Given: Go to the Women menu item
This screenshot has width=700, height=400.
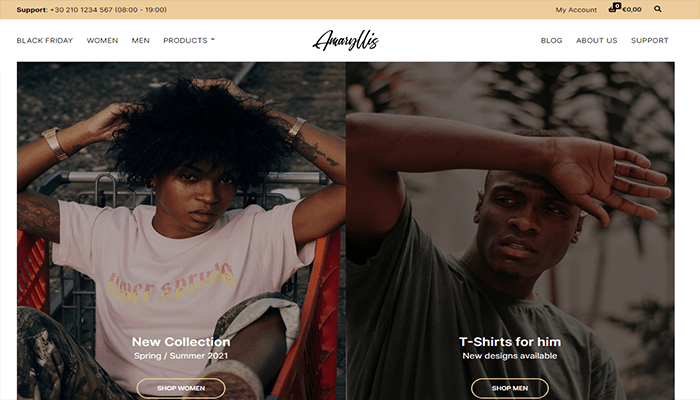Looking at the screenshot, I should pyautogui.click(x=102, y=41).
